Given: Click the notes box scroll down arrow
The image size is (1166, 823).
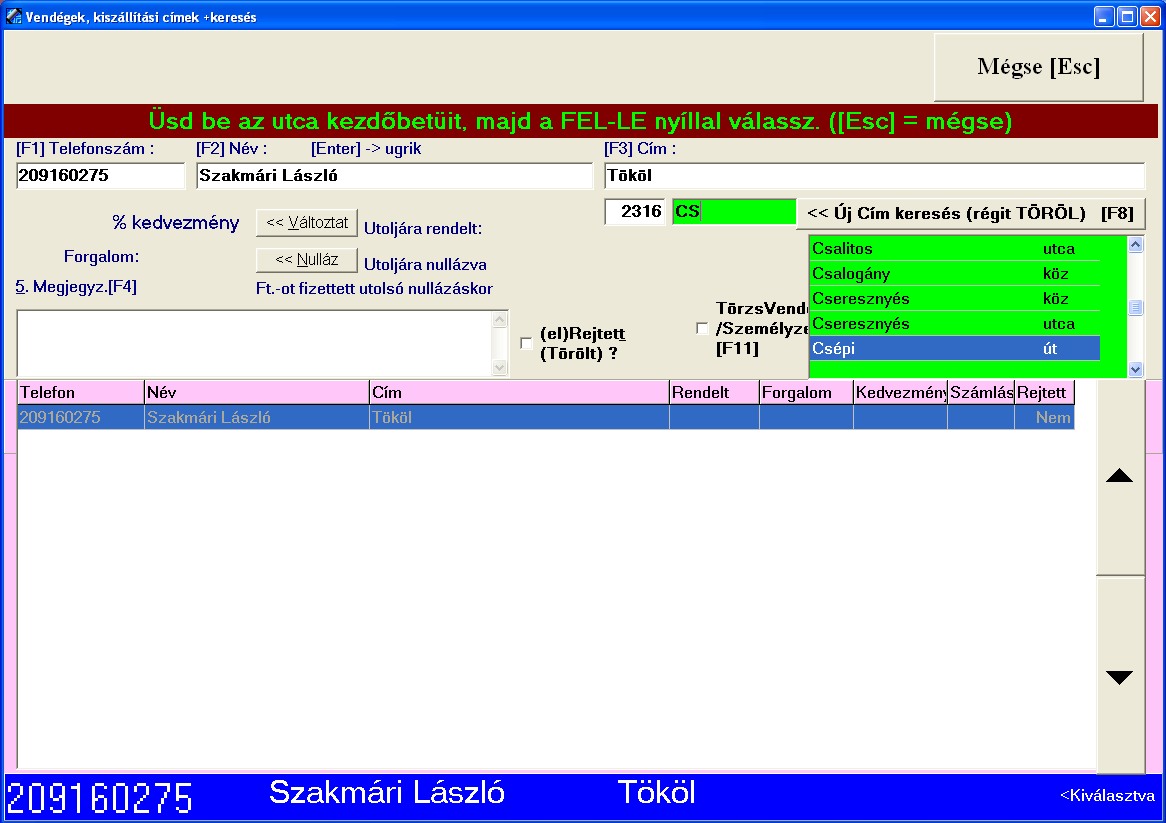Looking at the screenshot, I should (x=500, y=367).
